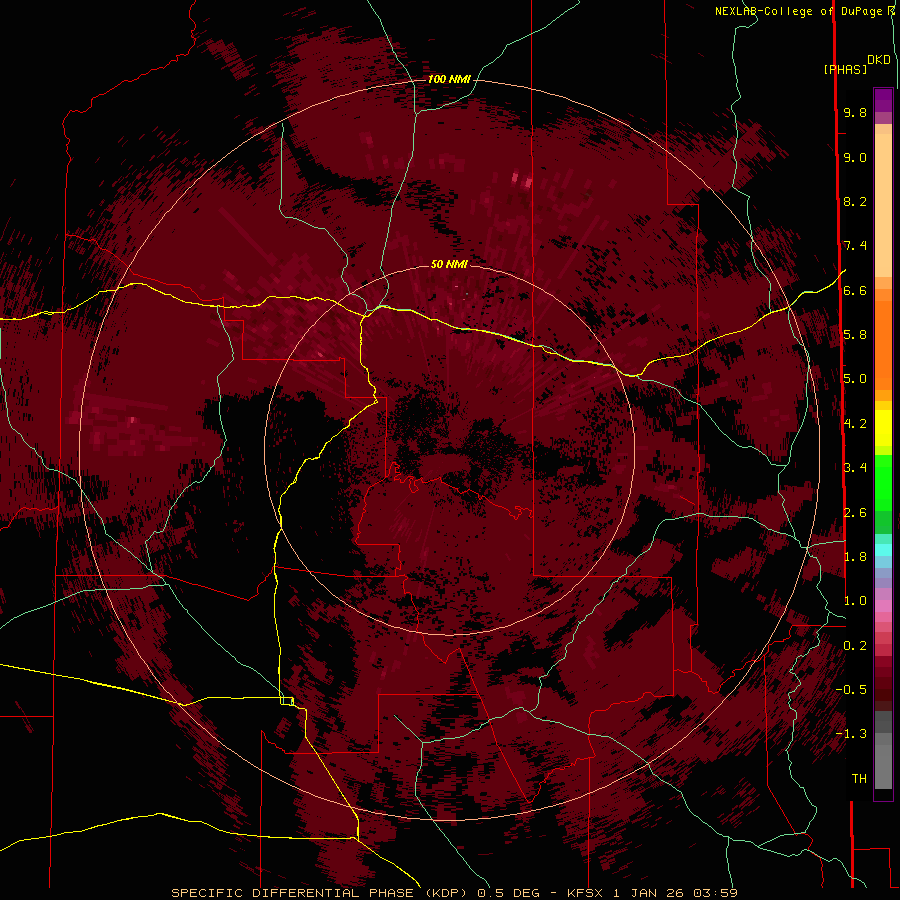This screenshot has width=900, height=900.
Task: Click the 5.0 value on the color scale
Action: click(855, 379)
